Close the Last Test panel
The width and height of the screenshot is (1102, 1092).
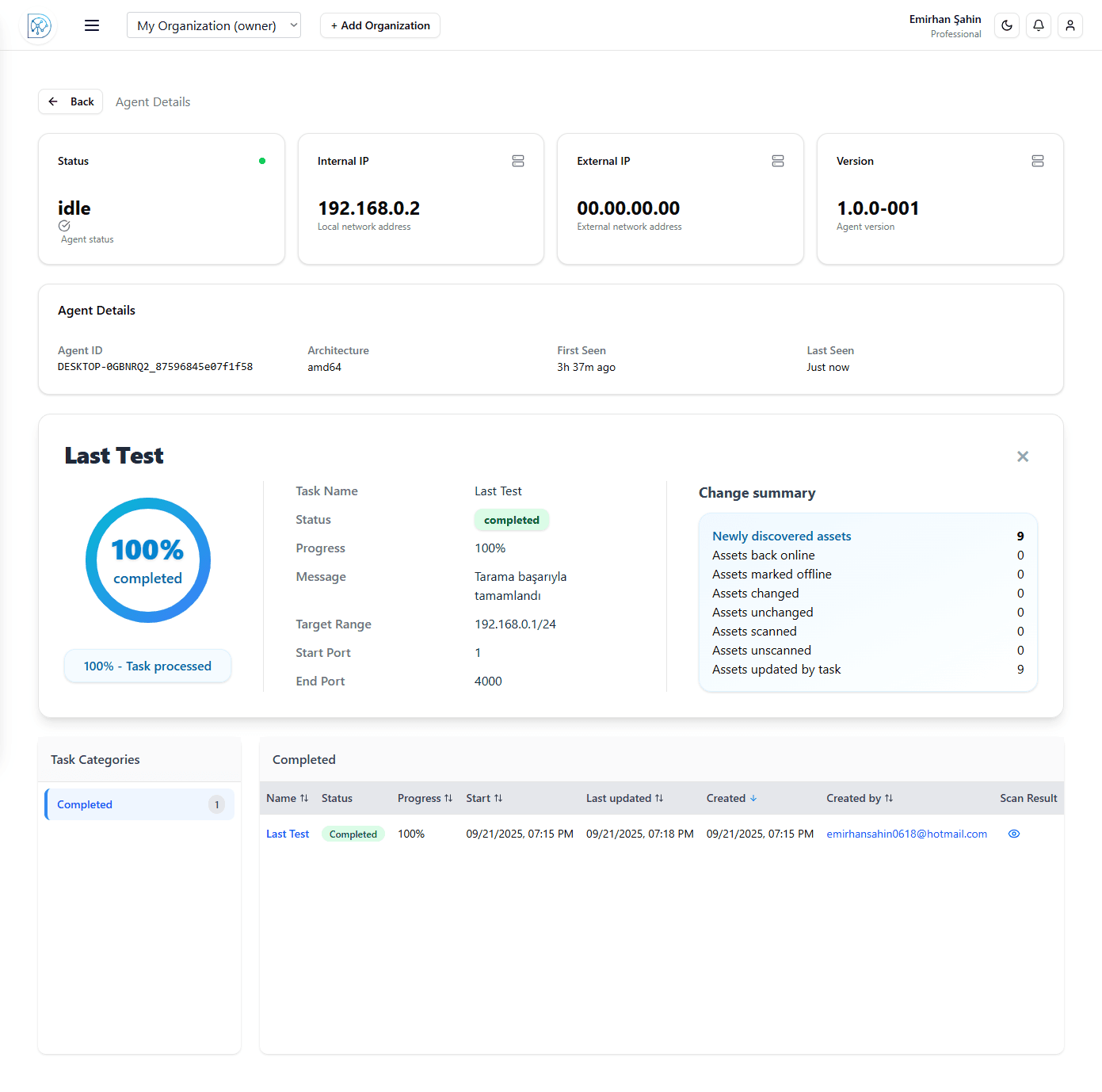1023,456
